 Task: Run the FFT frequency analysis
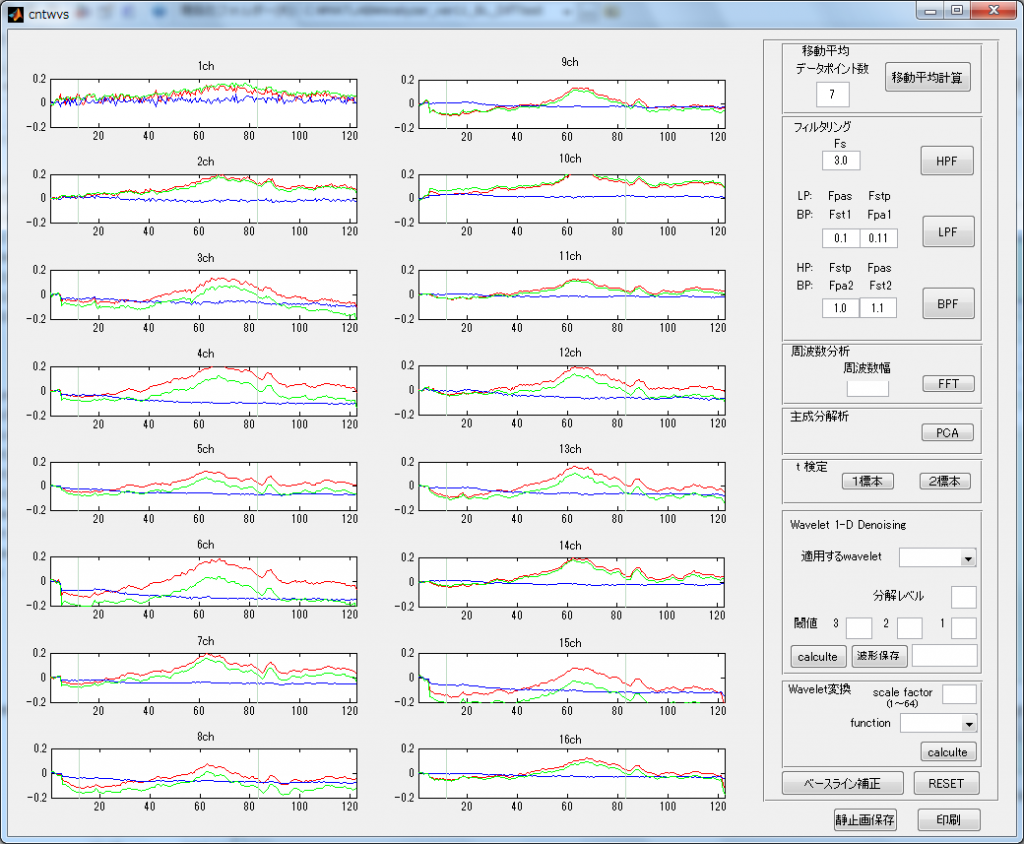(947, 383)
